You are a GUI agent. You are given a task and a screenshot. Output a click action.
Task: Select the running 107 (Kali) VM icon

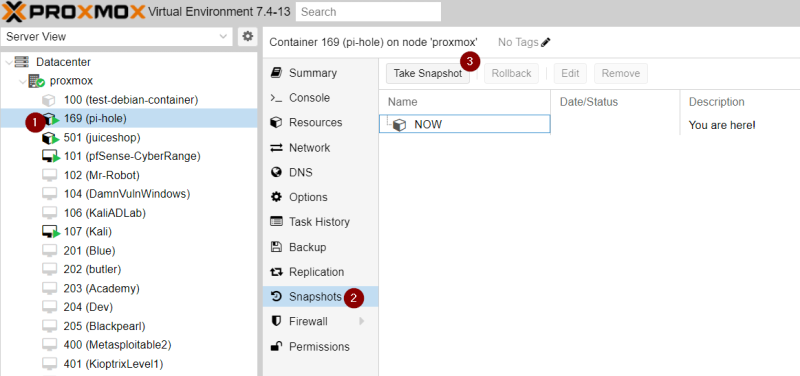pos(51,232)
